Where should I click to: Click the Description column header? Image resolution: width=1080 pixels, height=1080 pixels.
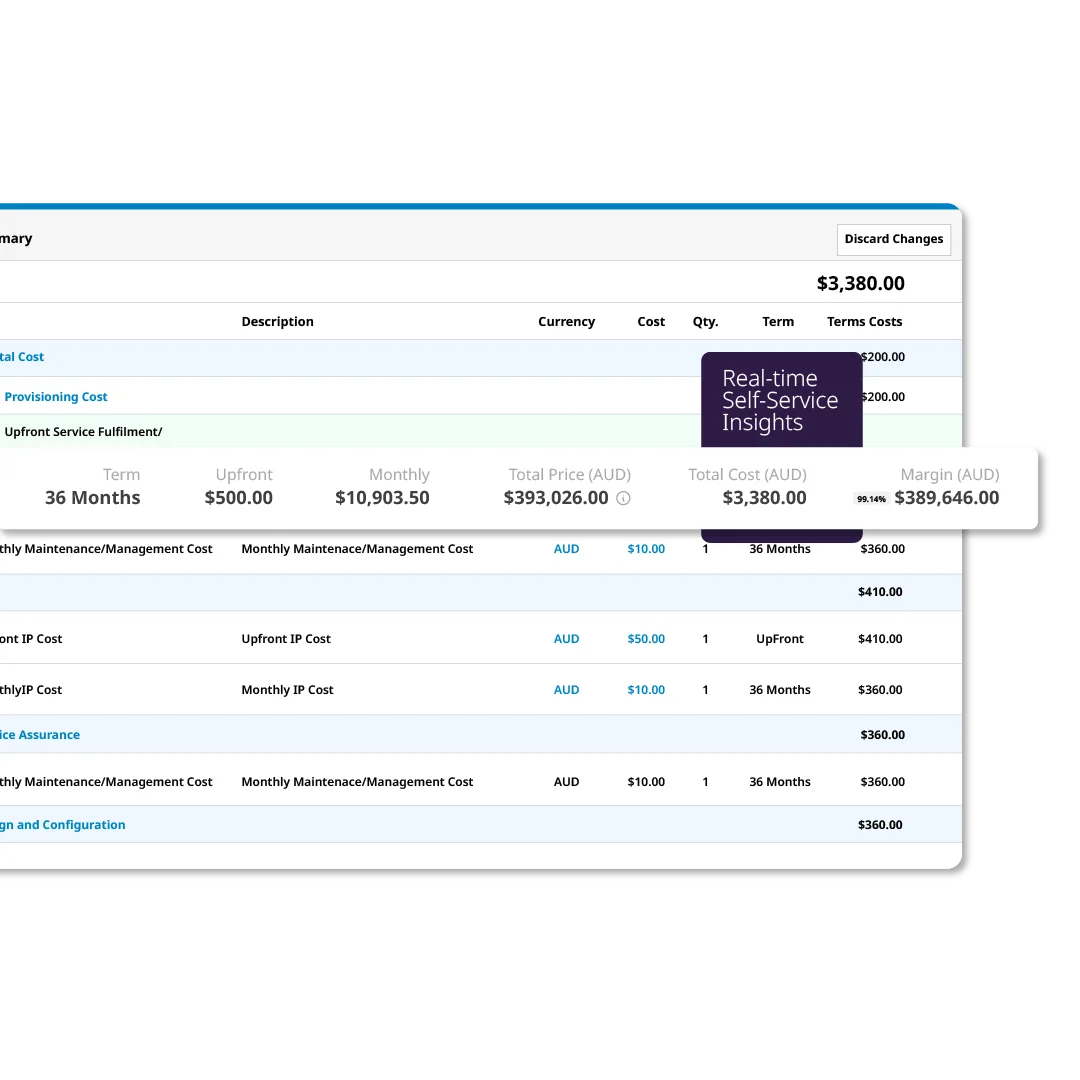[x=277, y=321]
